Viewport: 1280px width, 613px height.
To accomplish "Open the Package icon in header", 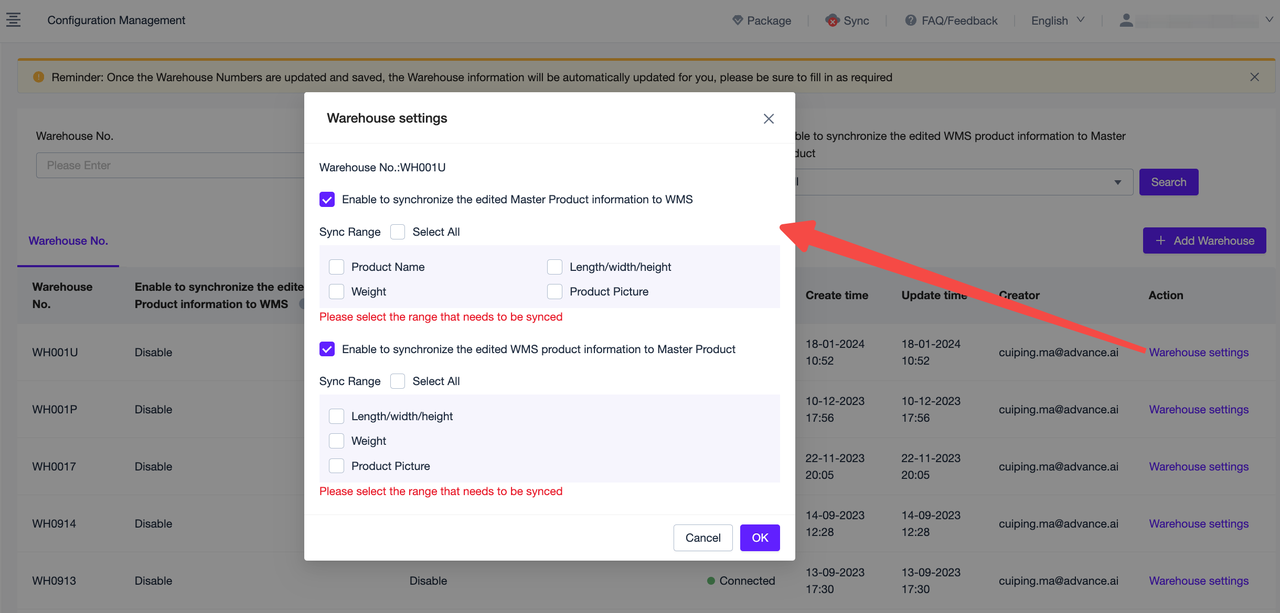I will 738,20.
